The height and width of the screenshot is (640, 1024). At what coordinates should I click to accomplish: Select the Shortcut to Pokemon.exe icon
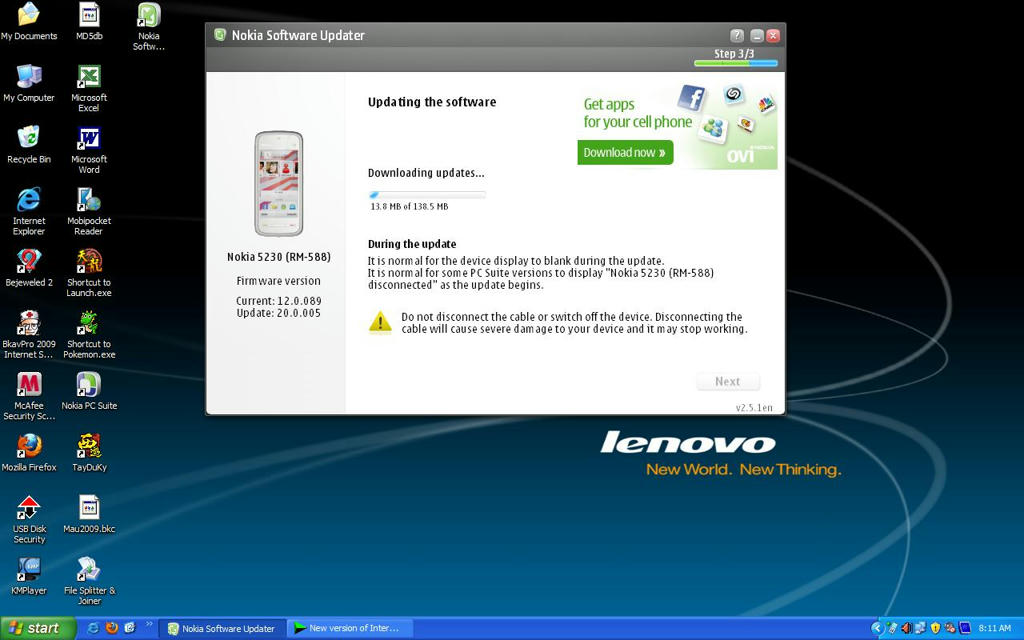click(x=89, y=334)
